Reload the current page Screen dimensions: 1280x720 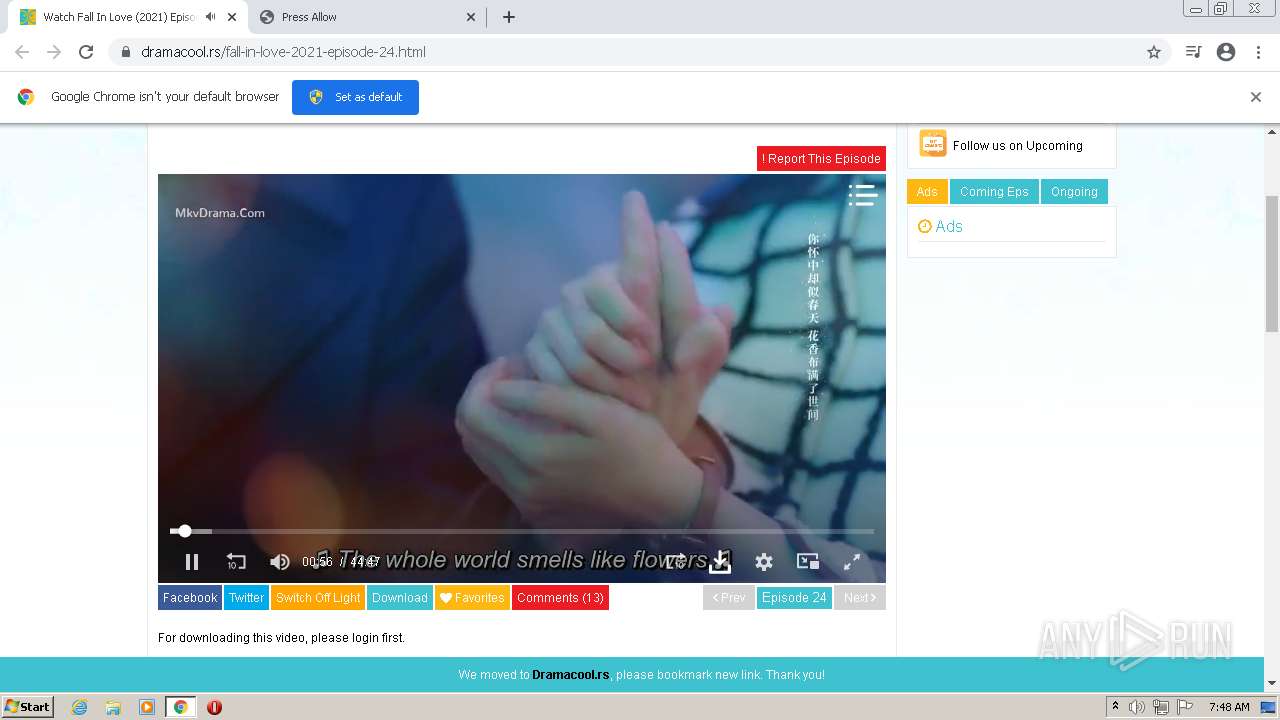(86, 52)
